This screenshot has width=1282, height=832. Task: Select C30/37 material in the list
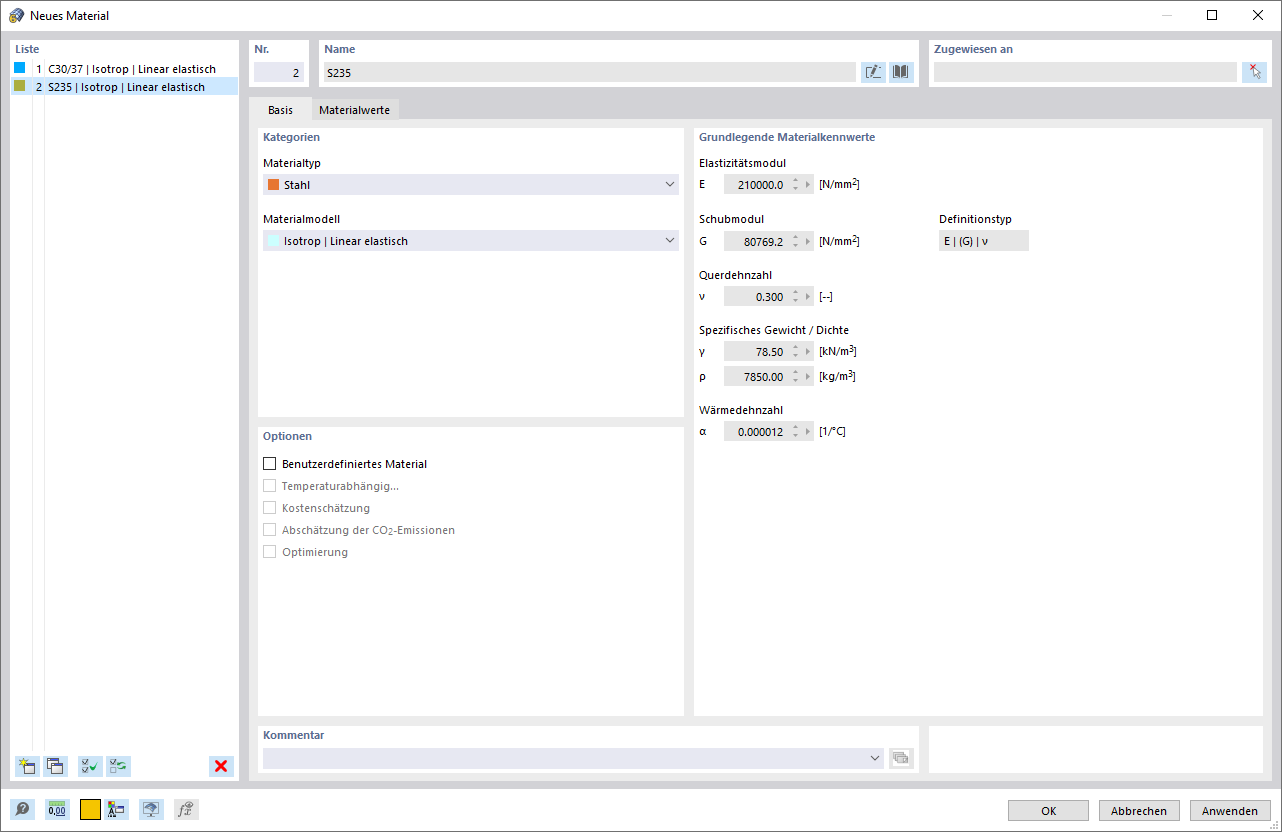coord(125,69)
